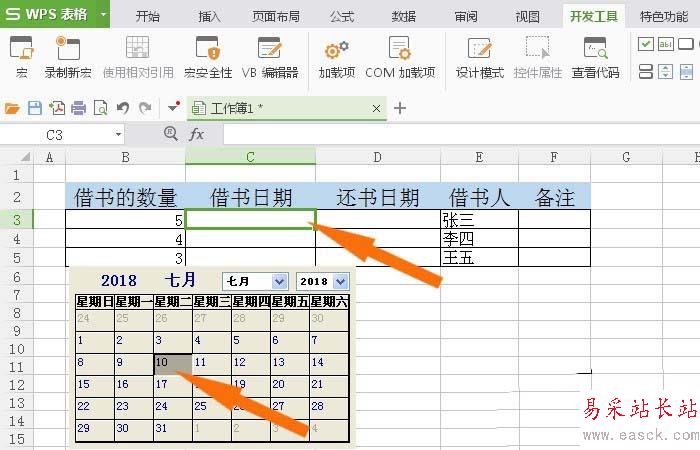Insert a list box control
The width and height of the screenshot is (700, 450).
click(646, 71)
